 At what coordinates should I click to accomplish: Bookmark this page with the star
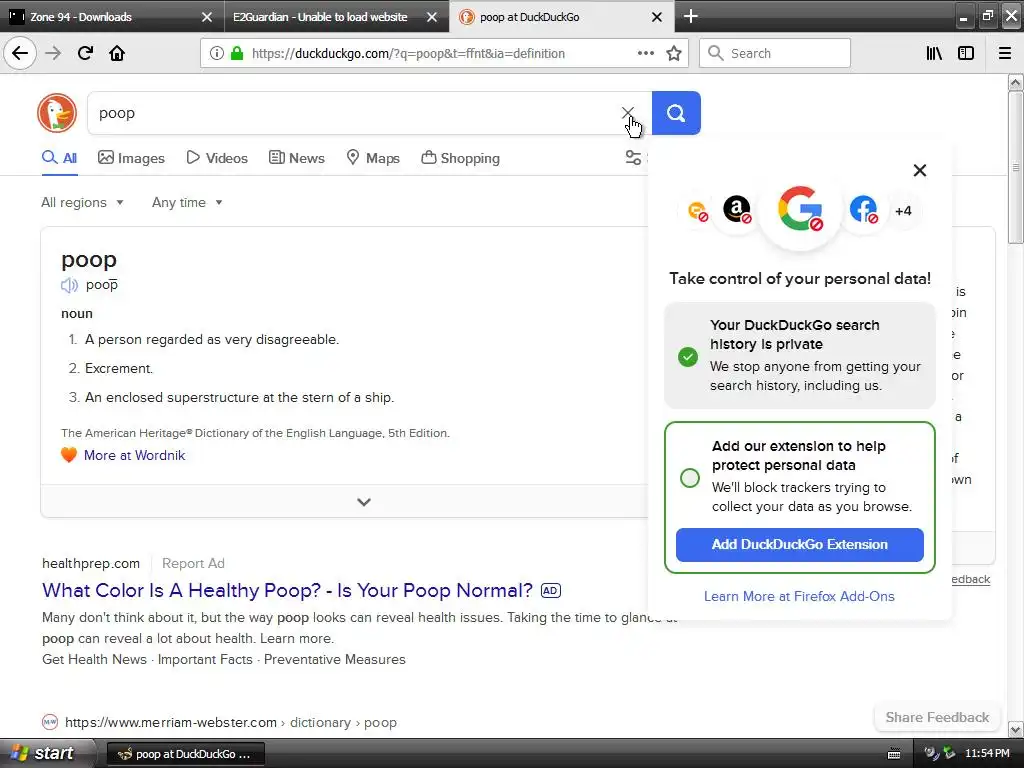click(x=674, y=54)
